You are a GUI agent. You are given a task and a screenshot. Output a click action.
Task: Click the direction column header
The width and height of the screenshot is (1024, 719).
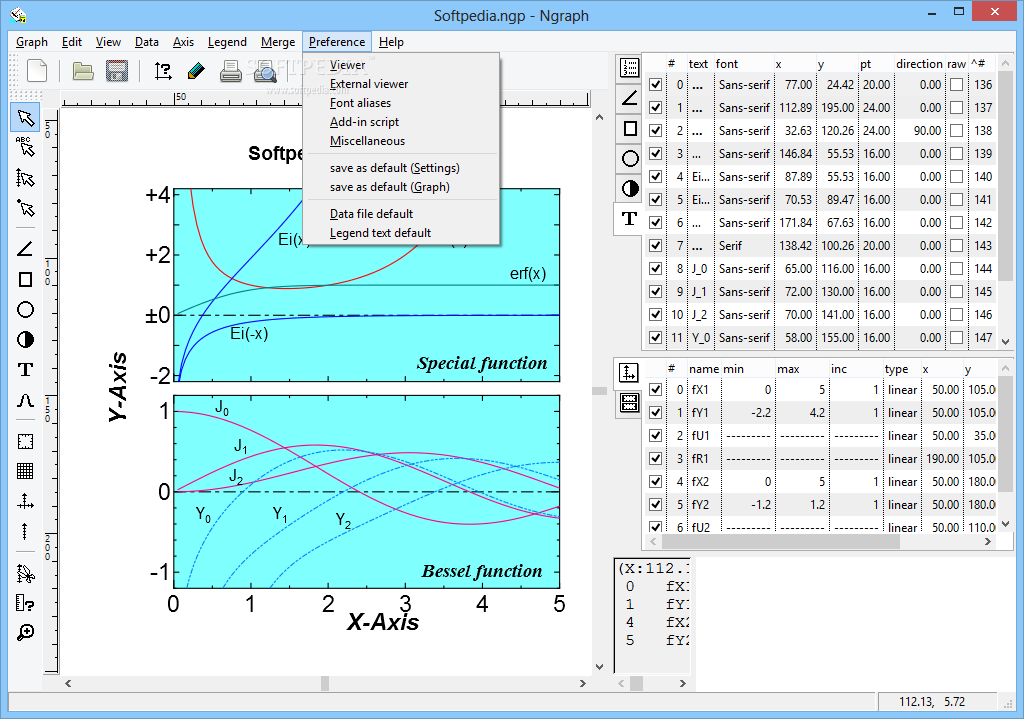click(919, 64)
